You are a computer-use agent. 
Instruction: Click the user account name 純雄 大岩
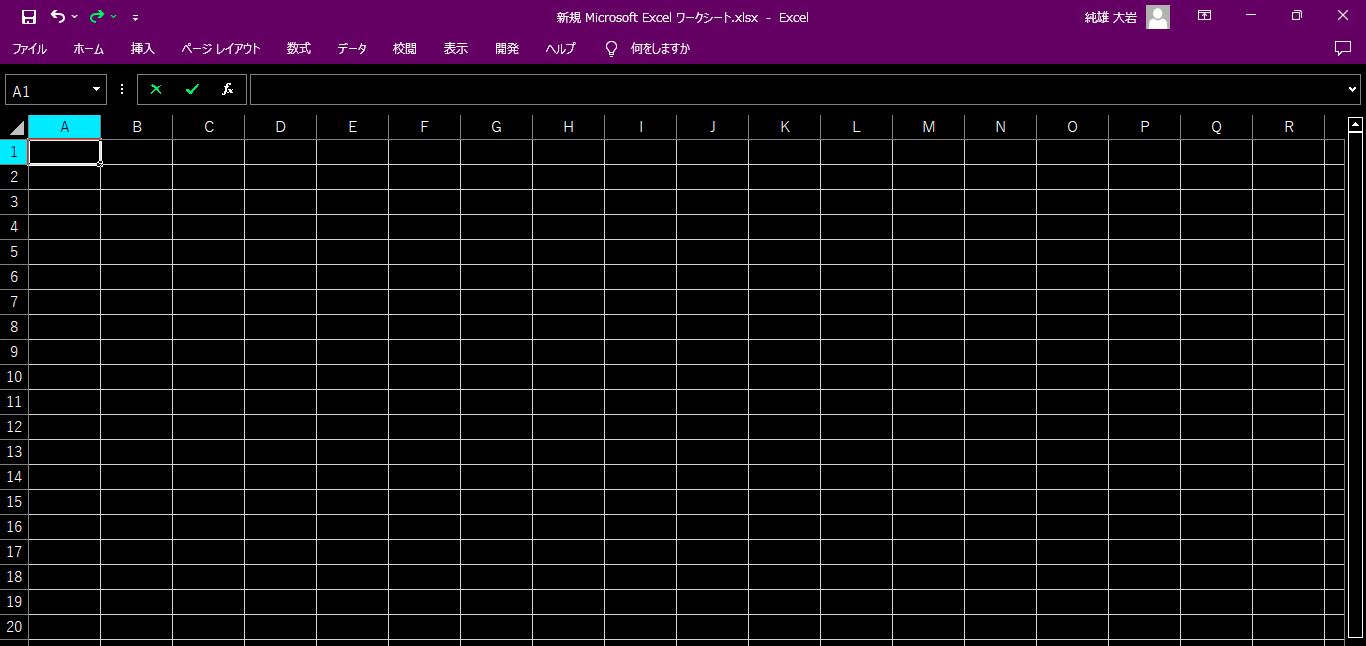click(1110, 16)
